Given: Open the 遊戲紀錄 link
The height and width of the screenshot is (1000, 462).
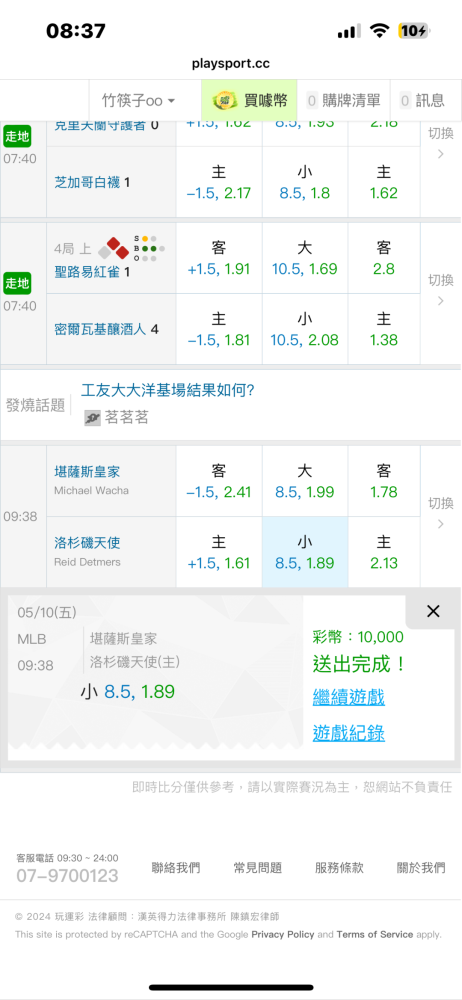Looking at the screenshot, I should [348, 733].
